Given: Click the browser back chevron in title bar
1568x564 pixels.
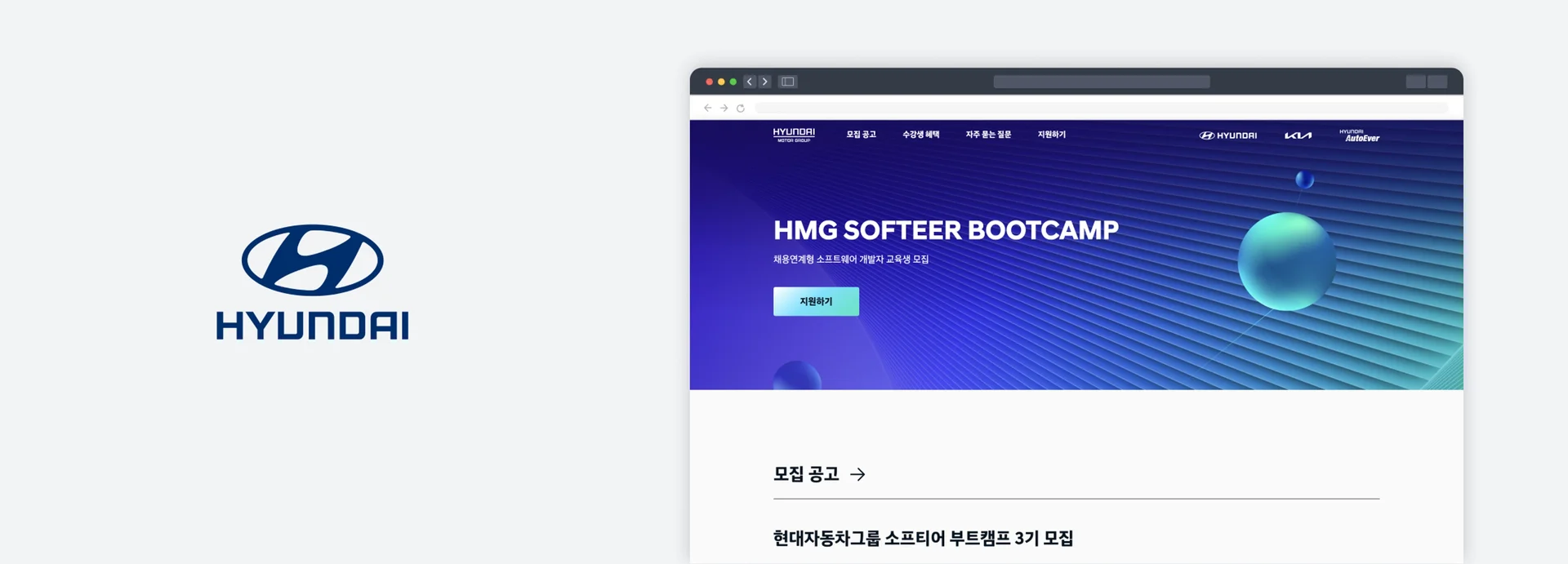Looking at the screenshot, I should coord(749,82).
